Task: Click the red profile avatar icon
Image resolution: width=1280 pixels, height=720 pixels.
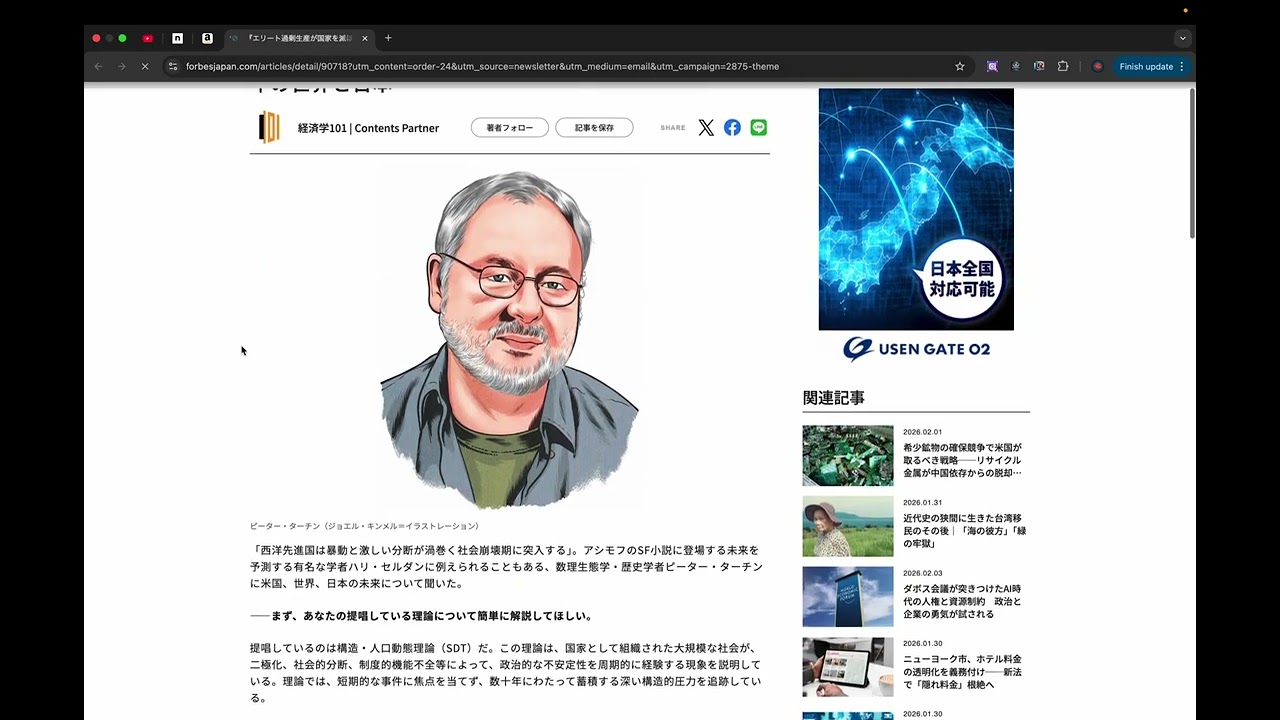Action: 1097,66
